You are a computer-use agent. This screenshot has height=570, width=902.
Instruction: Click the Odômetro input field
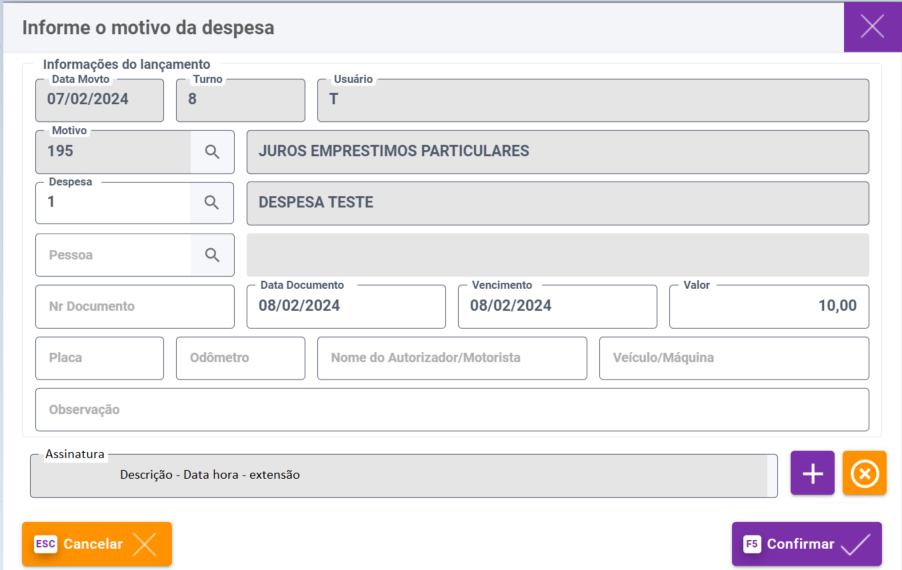pos(240,358)
